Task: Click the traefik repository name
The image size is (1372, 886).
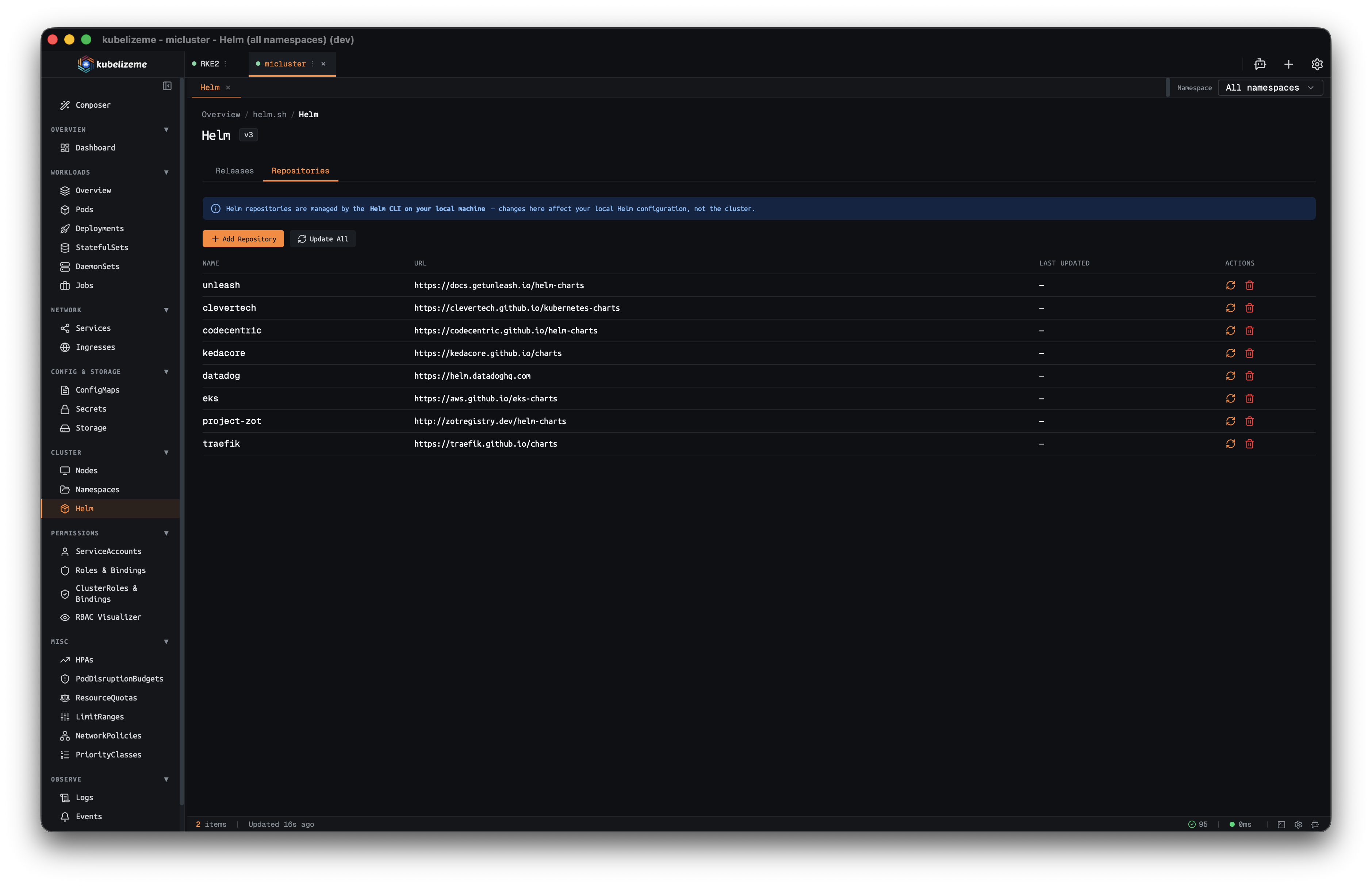Action: [x=221, y=444]
